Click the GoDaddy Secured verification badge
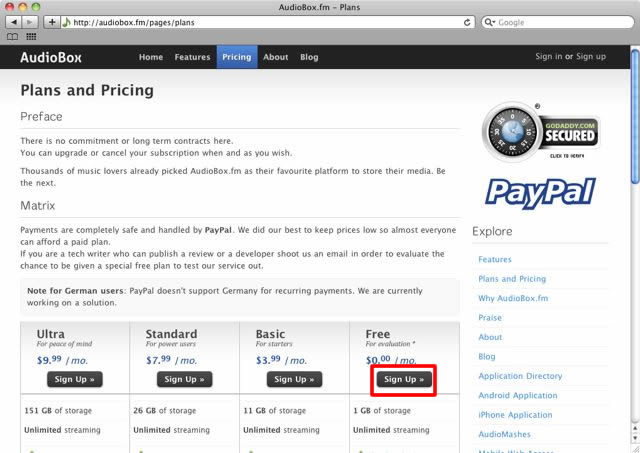This screenshot has width=640, height=453. pyautogui.click(x=540, y=132)
